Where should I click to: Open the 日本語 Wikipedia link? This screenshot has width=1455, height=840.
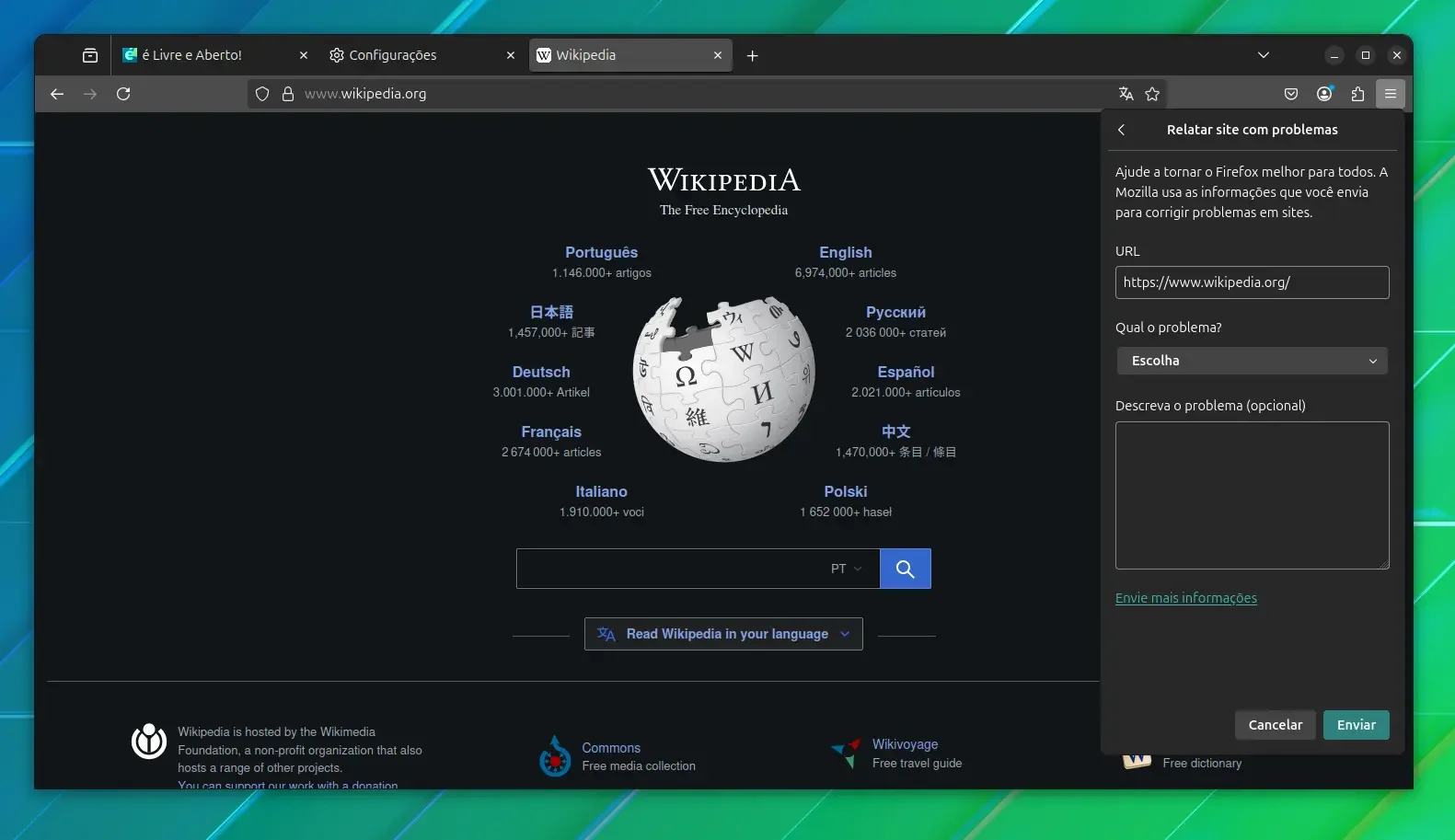pos(551,312)
